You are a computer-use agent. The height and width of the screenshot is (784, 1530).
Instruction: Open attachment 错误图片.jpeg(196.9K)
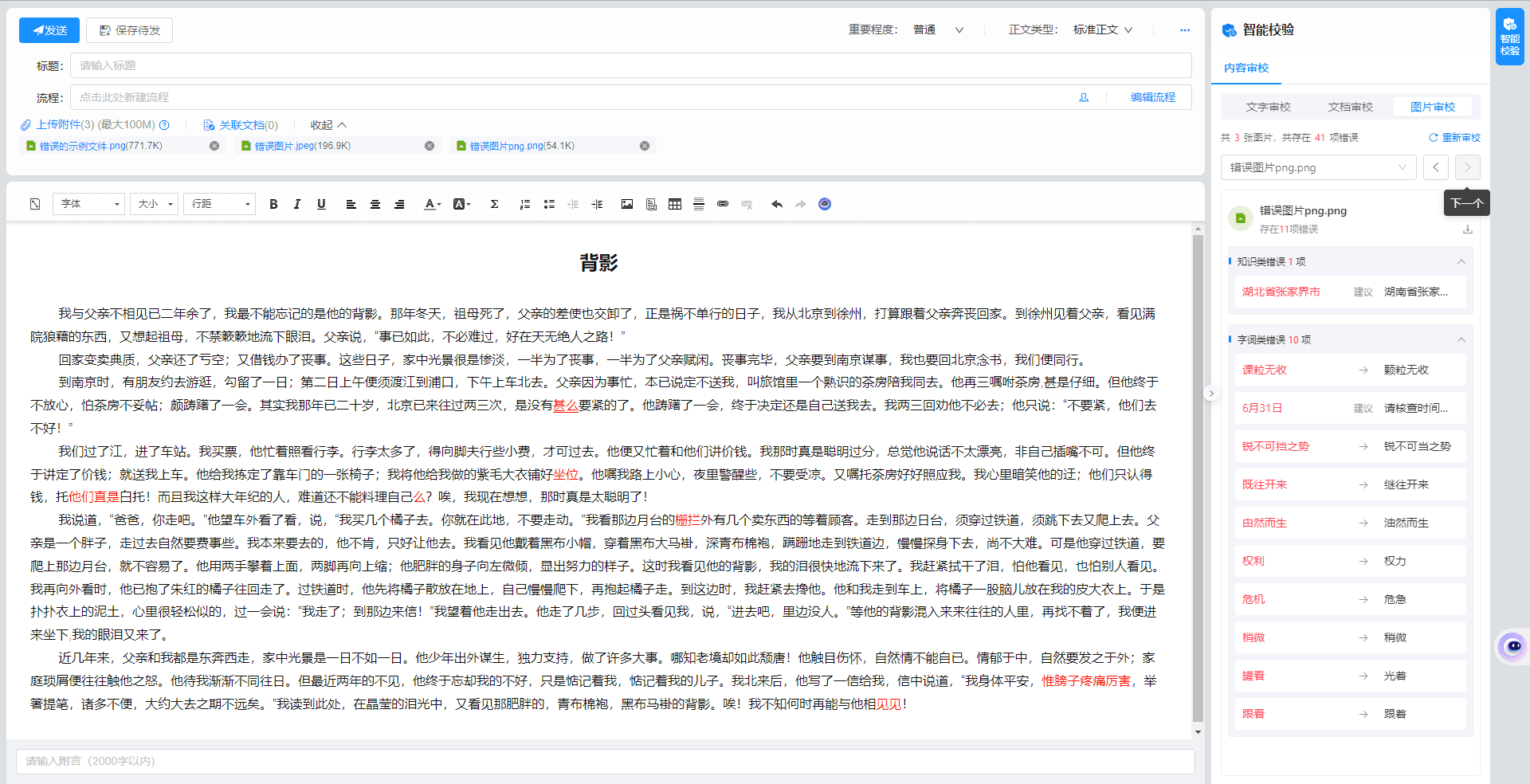coord(302,146)
